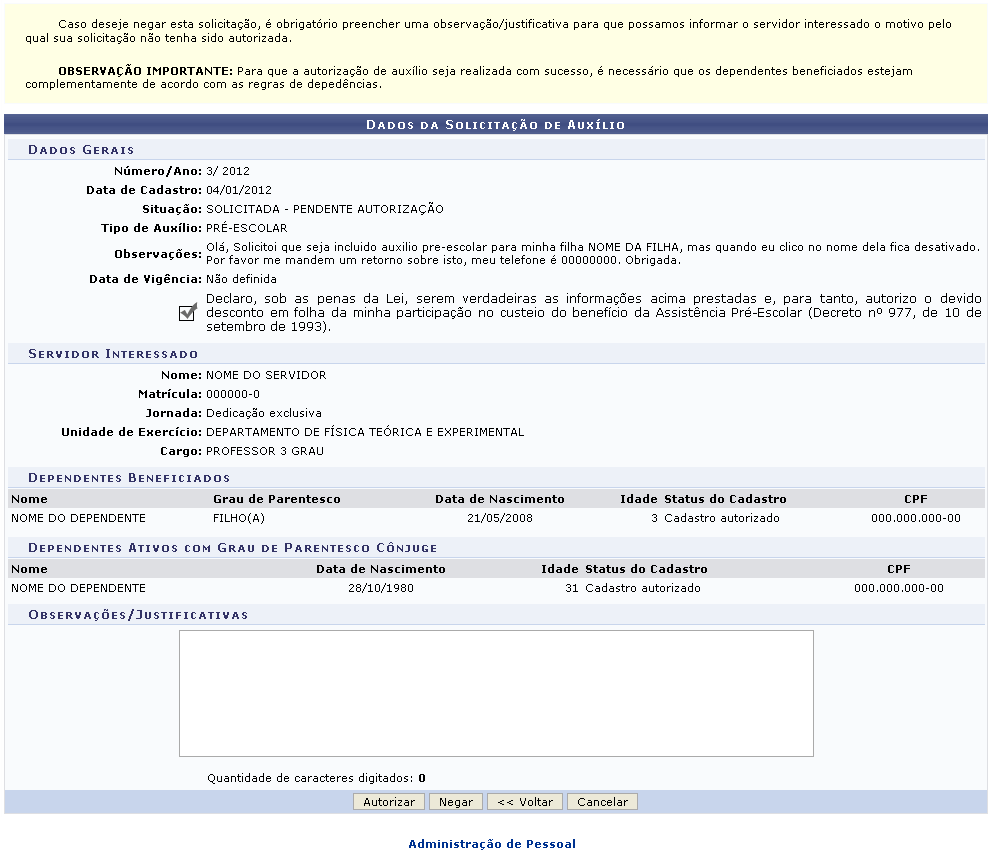This screenshot has height=853, width=991.
Task: Click the Observações/Justificativas section header
Action: click(x=138, y=615)
